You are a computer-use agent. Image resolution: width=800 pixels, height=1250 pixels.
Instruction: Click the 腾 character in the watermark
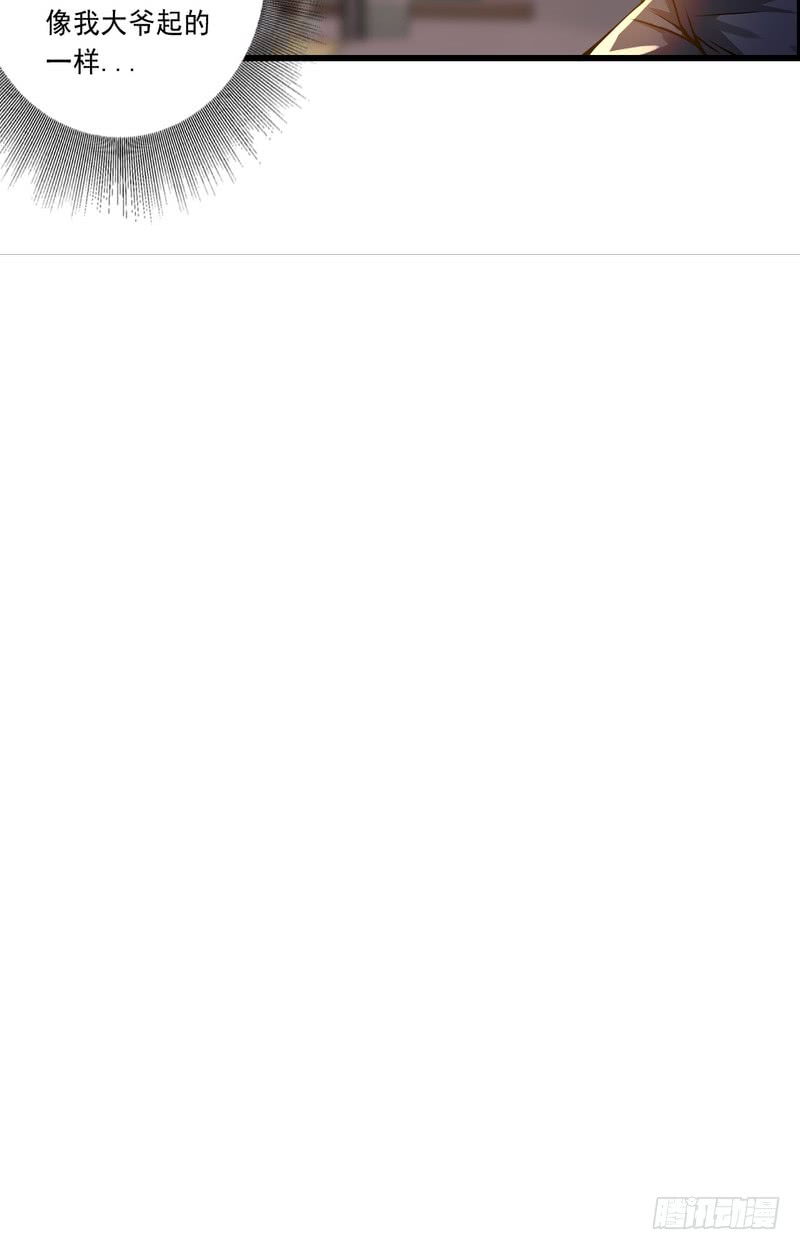click(669, 1212)
